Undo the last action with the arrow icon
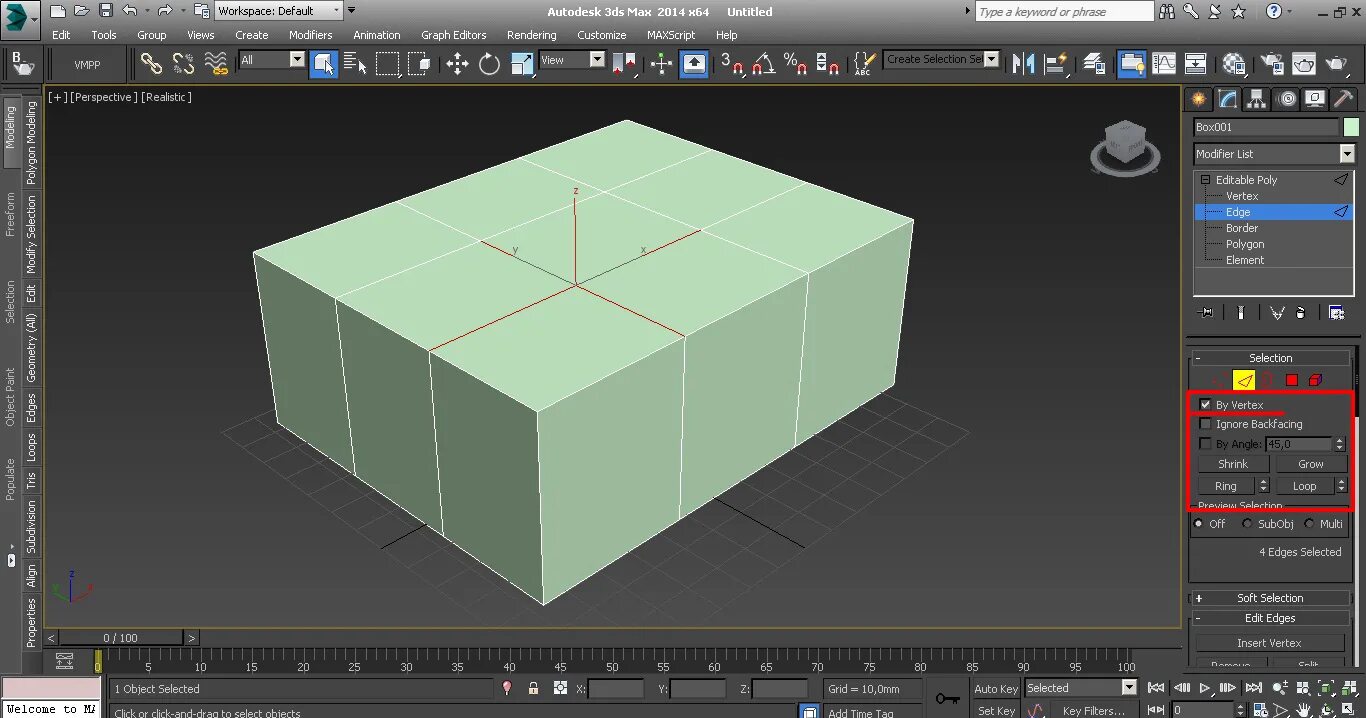Viewport: 1366px width, 718px height. (x=130, y=11)
